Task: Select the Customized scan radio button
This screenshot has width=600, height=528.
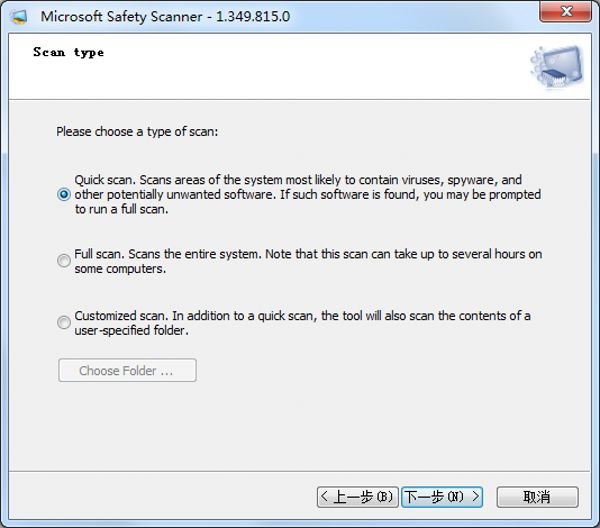Action: pyautogui.click(x=64, y=323)
